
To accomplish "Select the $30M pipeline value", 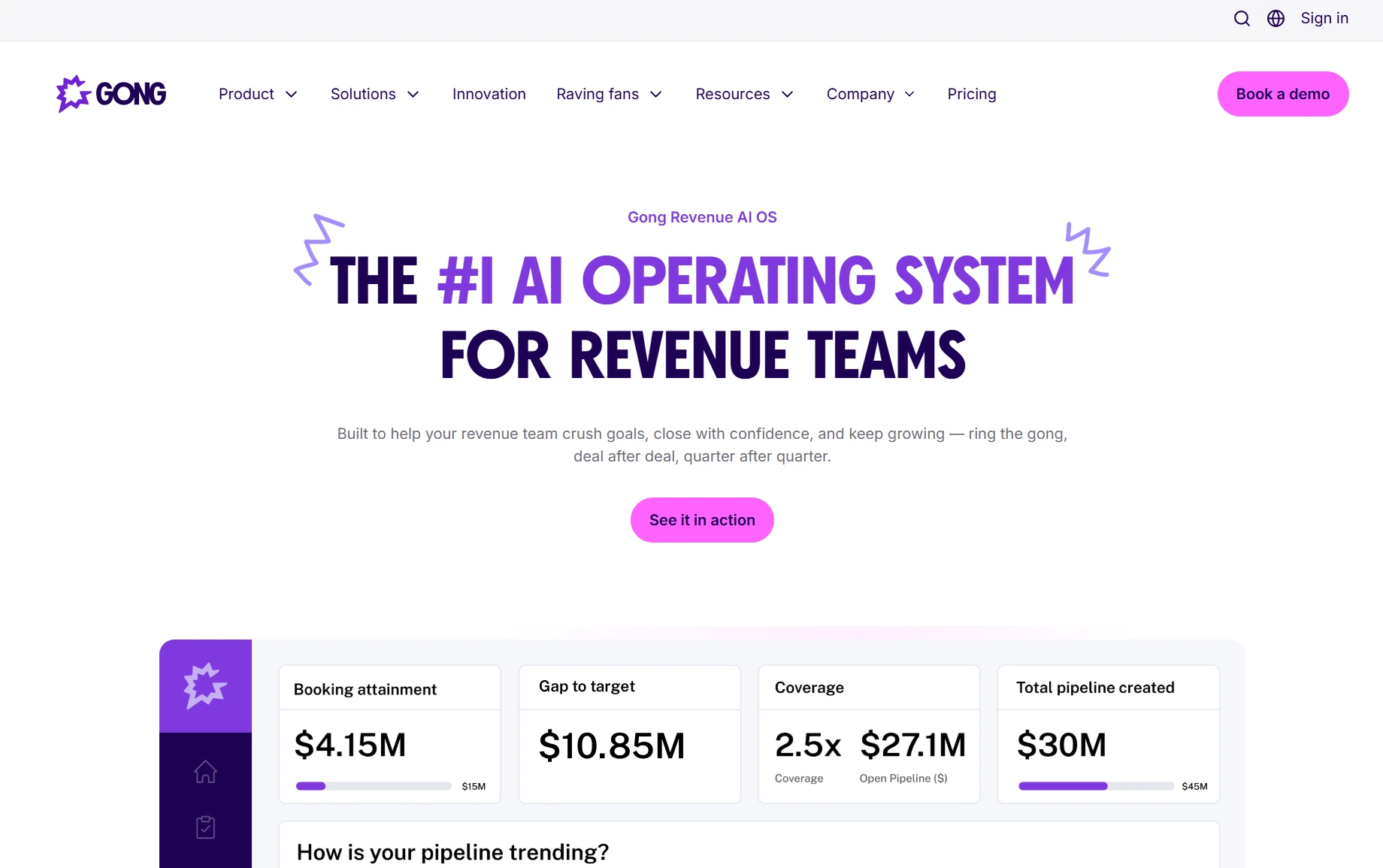I will pos(1061,745).
